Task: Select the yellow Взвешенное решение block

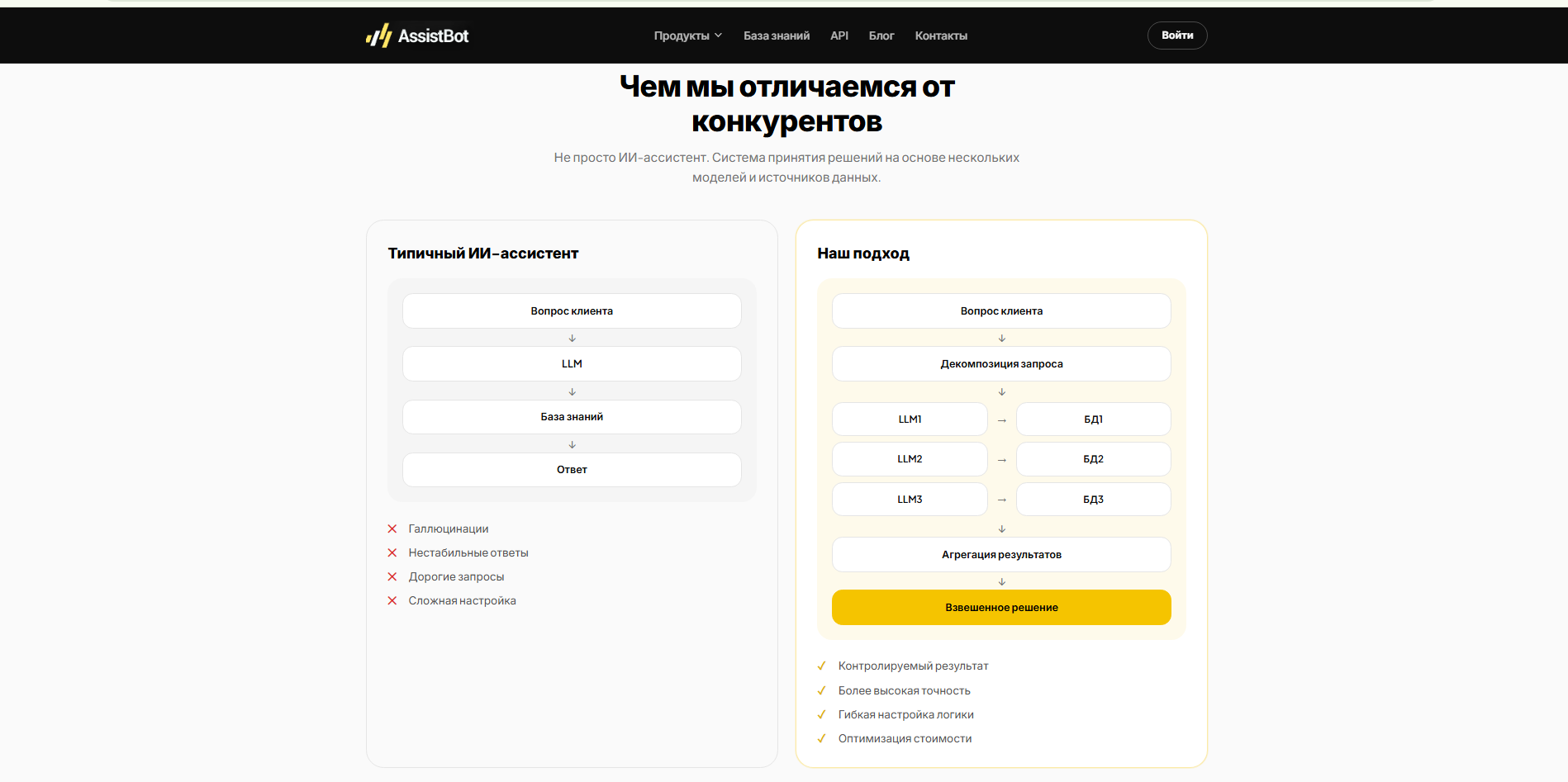Action: click(x=1001, y=608)
